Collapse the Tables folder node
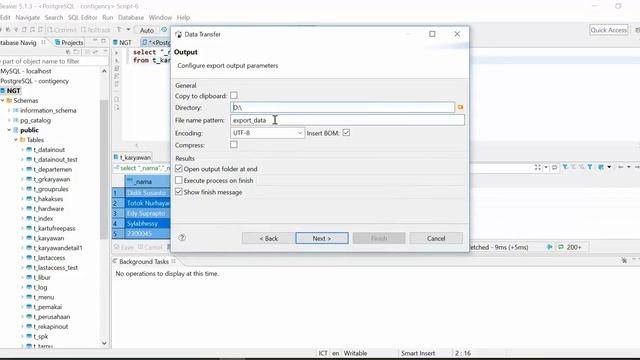The width and height of the screenshot is (640, 360). [16, 140]
